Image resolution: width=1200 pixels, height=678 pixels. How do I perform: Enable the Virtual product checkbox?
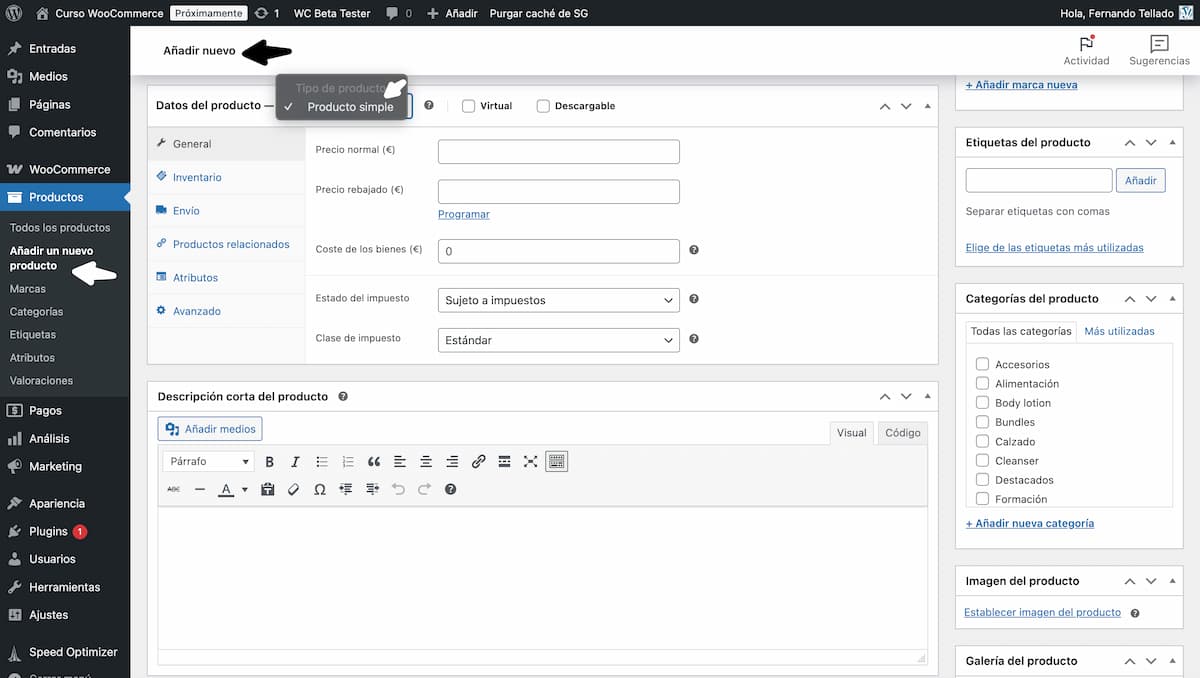pyautogui.click(x=467, y=105)
